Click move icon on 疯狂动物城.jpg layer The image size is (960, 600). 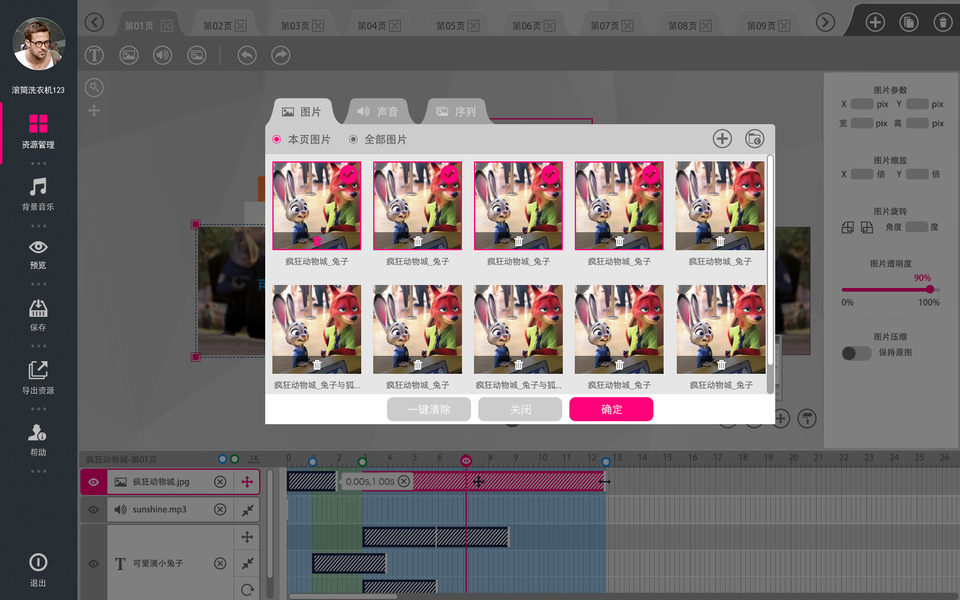pos(247,482)
